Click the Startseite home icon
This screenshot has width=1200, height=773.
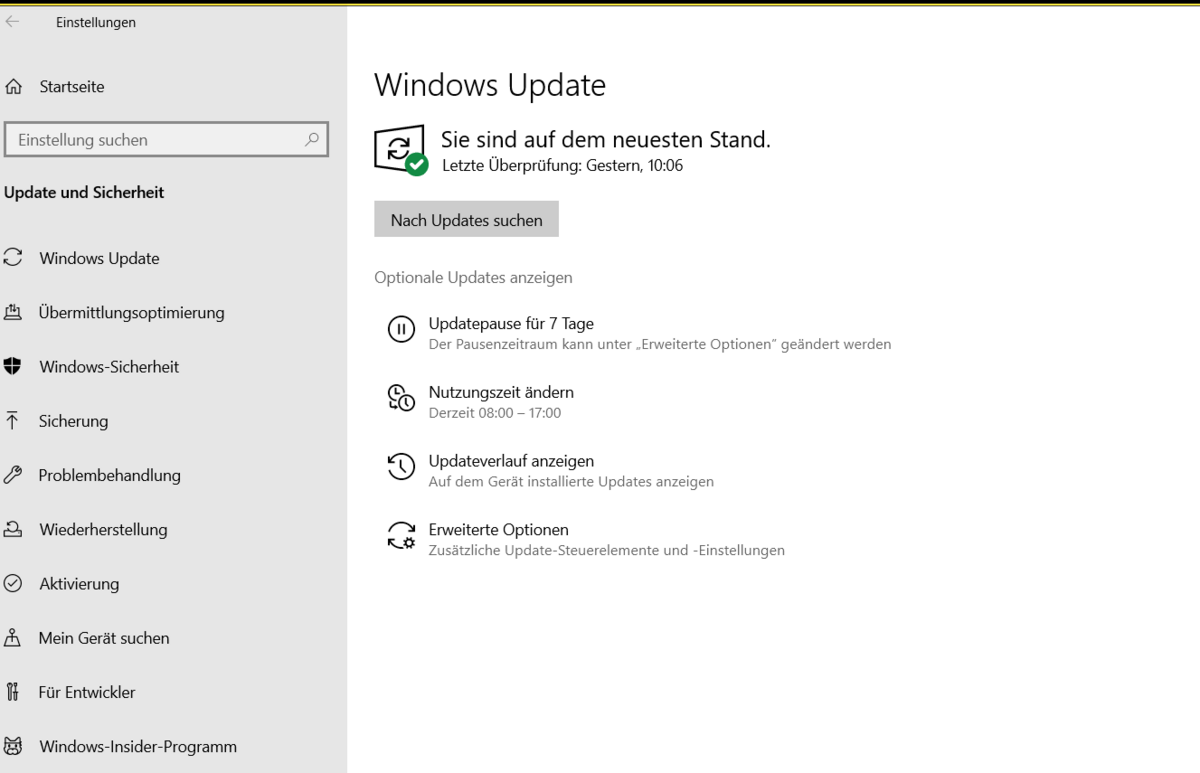click(13, 87)
